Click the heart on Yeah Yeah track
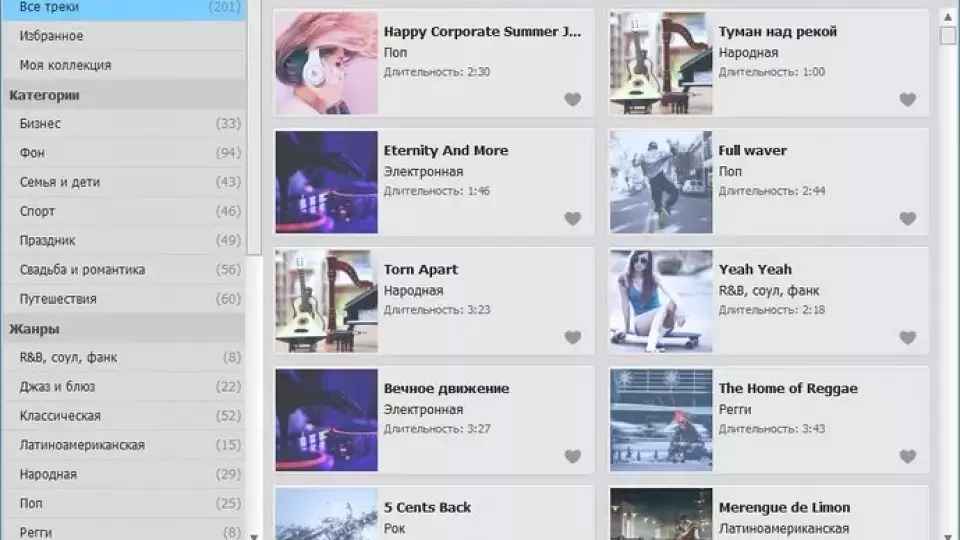960x540 pixels. (x=907, y=337)
